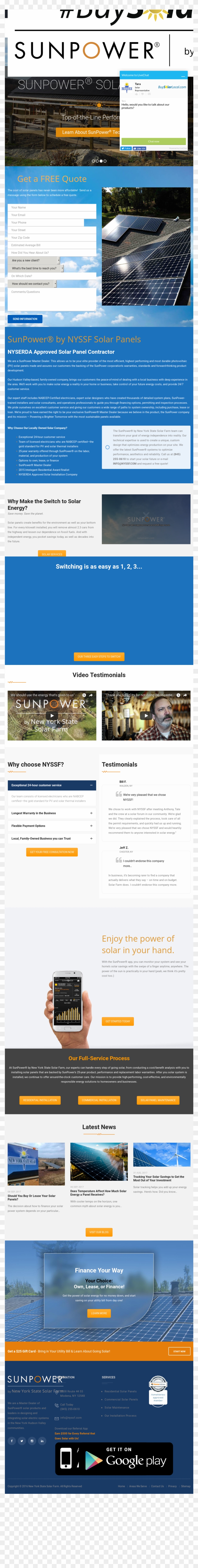The image size is (198, 1568).
Task: Expand the 'Longest Warranty in the Business' section
Action: [52, 813]
